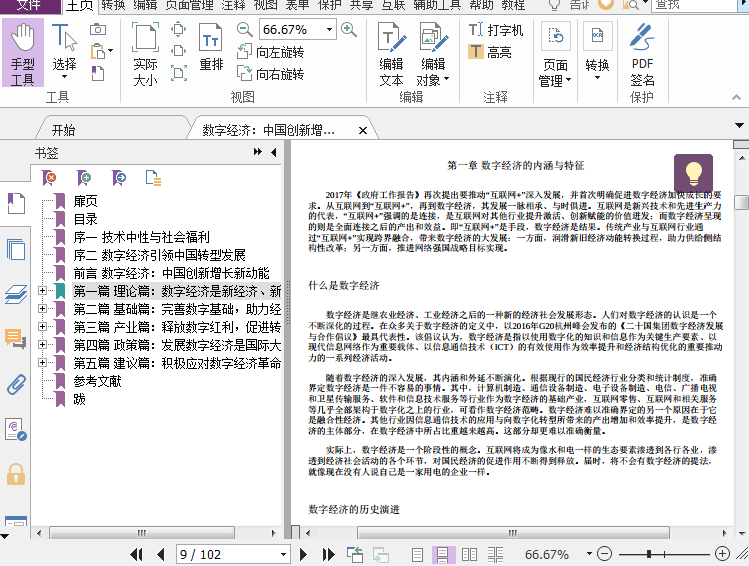Open Security lock panel in sidebar
This screenshot has width=749, height=566.
16,474
